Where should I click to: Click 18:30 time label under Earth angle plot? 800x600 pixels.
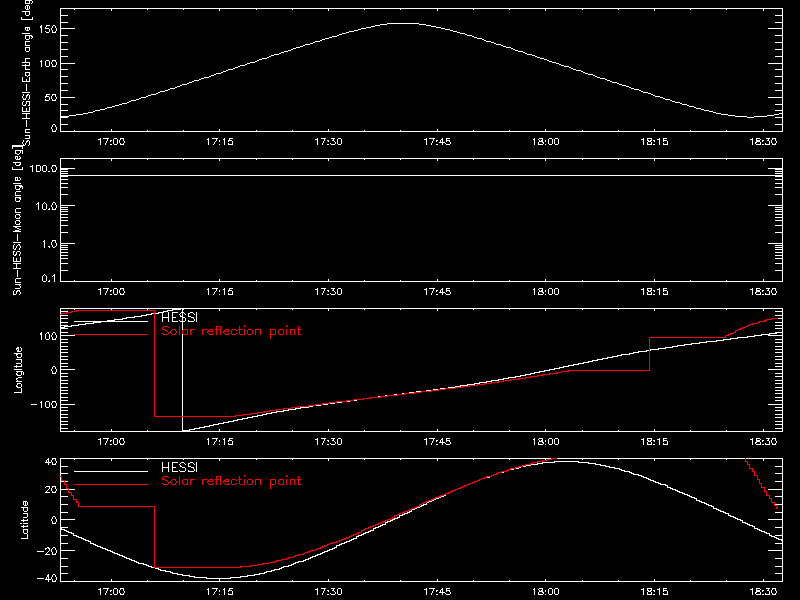[763, 142]
